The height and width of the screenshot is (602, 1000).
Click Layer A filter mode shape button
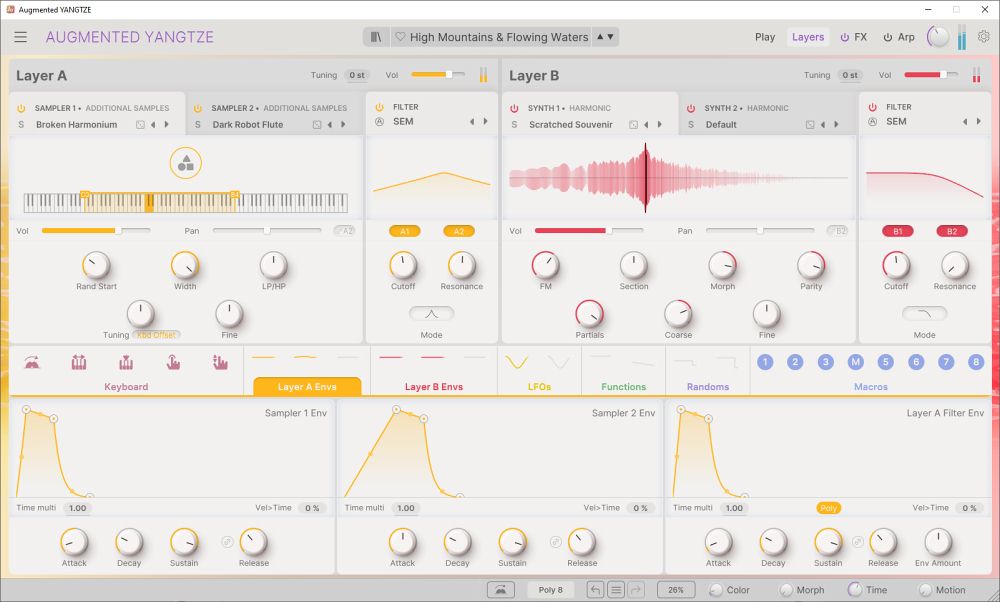click(x=432, y=313)
